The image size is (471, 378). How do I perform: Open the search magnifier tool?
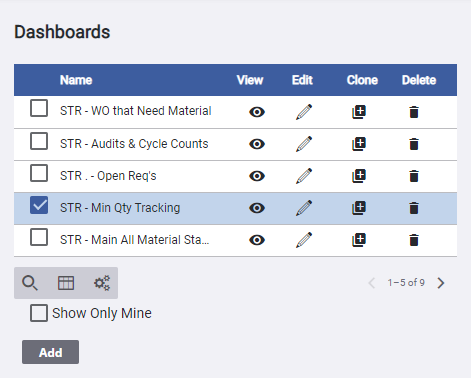click(30, 283)
